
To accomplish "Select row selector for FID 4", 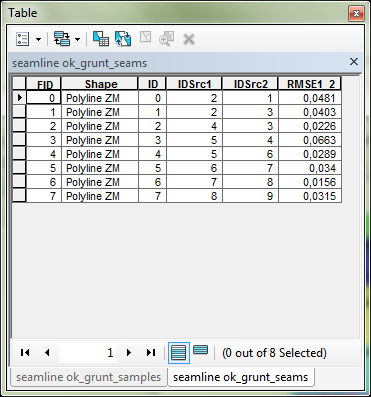I will coord(19,154).
